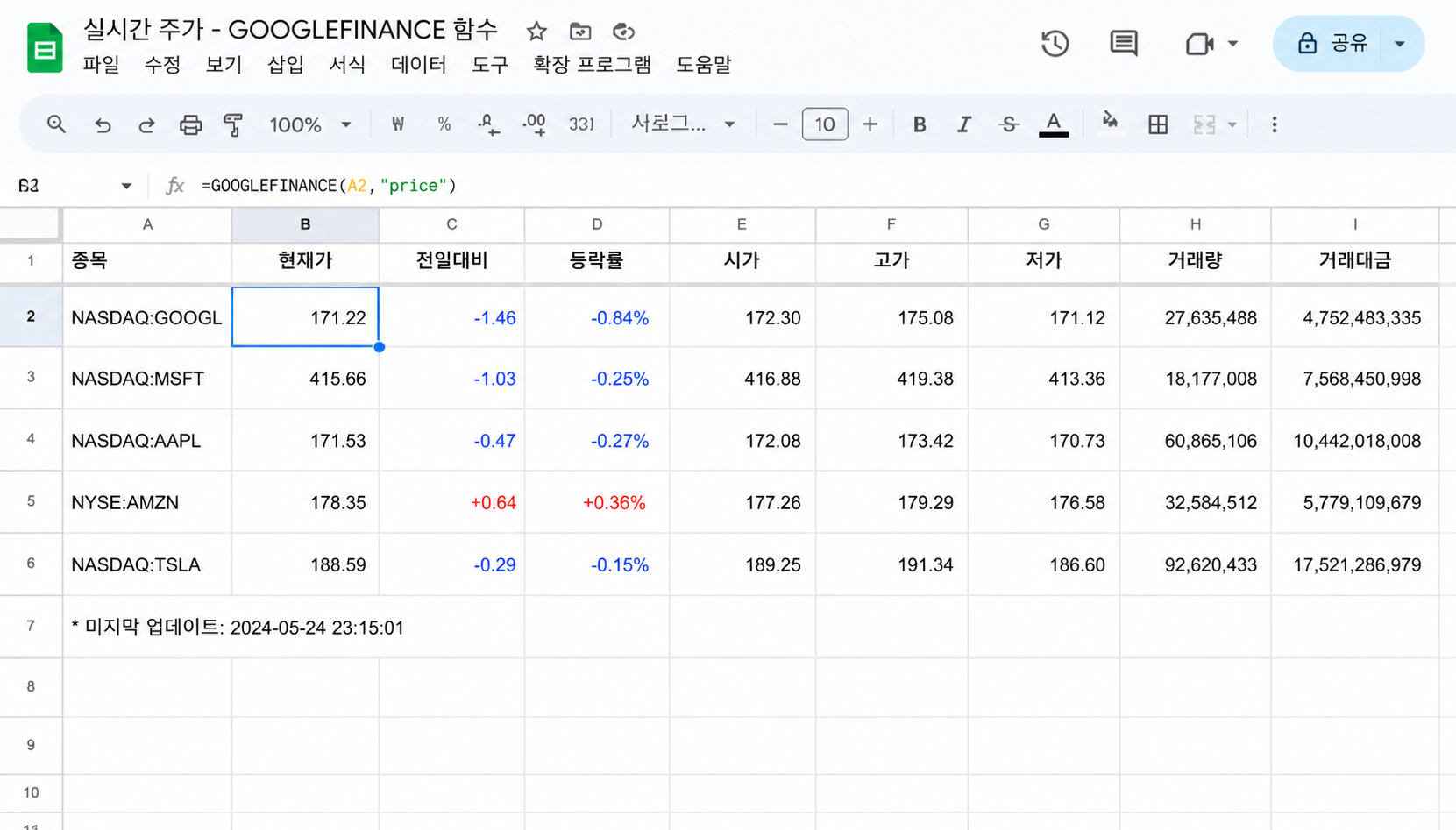Expand the name box dropdown arrow

click(x=126, y=186)
